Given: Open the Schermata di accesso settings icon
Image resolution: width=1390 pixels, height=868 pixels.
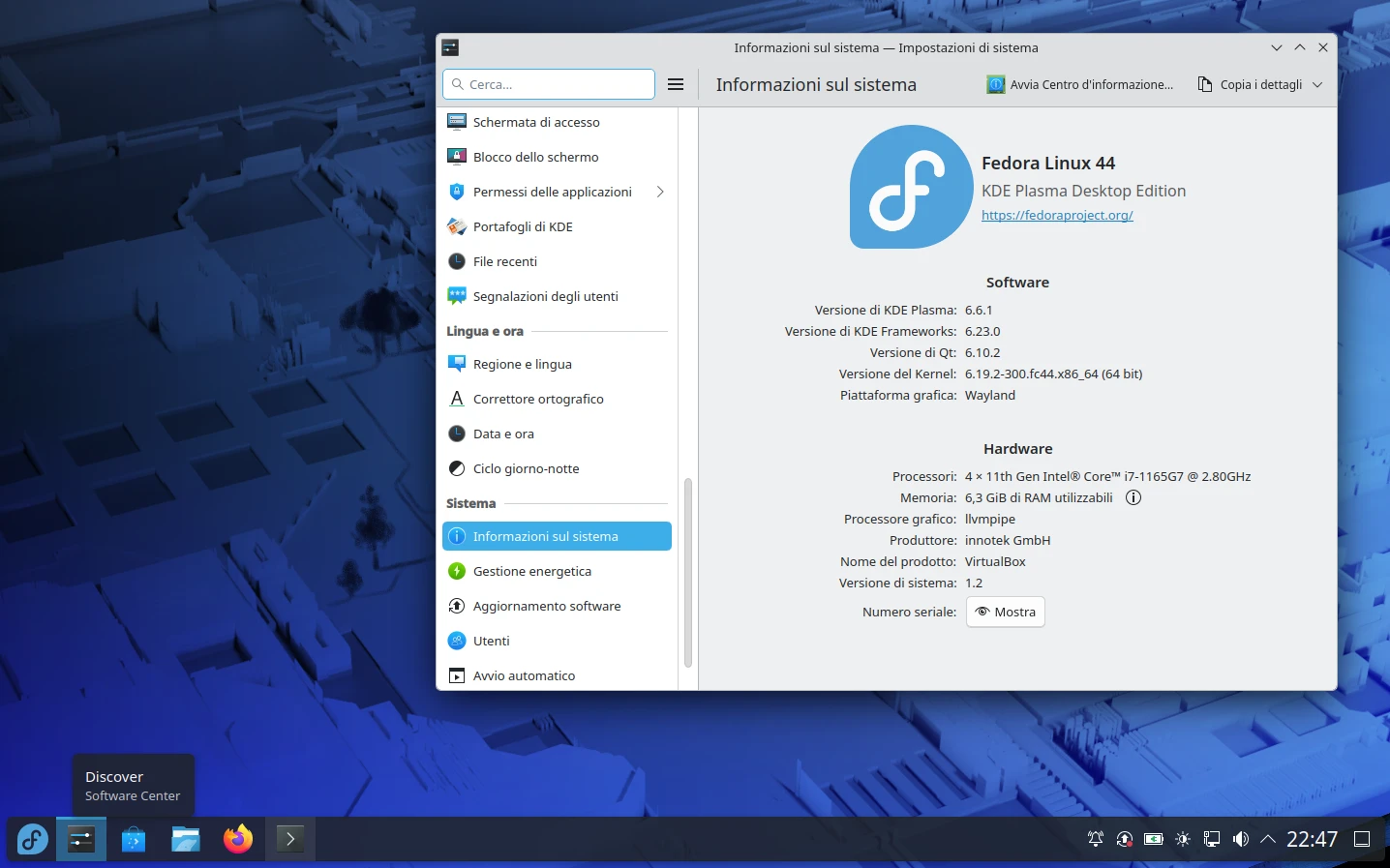Looking at the screenshot, I should point(456,121).
